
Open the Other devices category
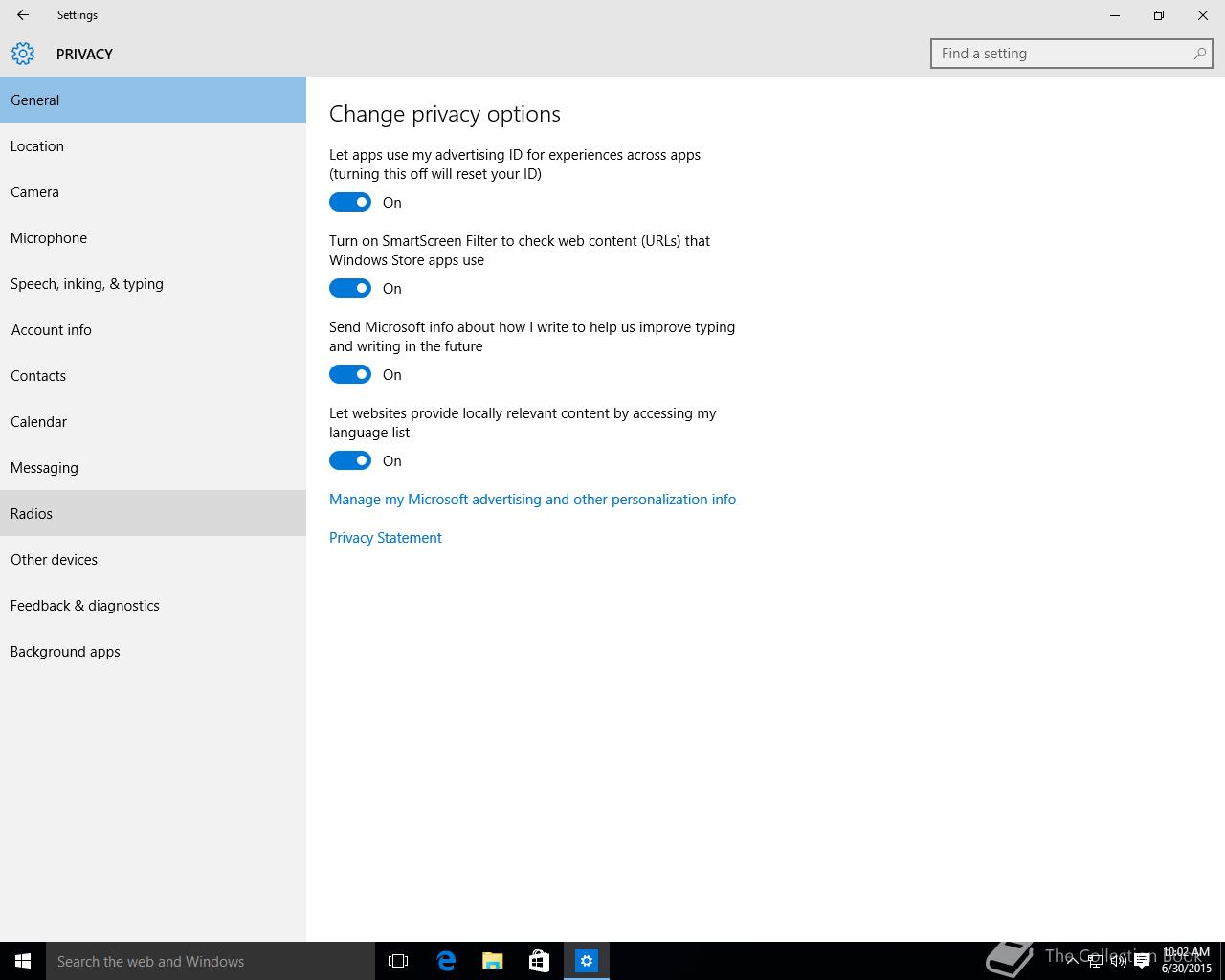pos(153,559)
